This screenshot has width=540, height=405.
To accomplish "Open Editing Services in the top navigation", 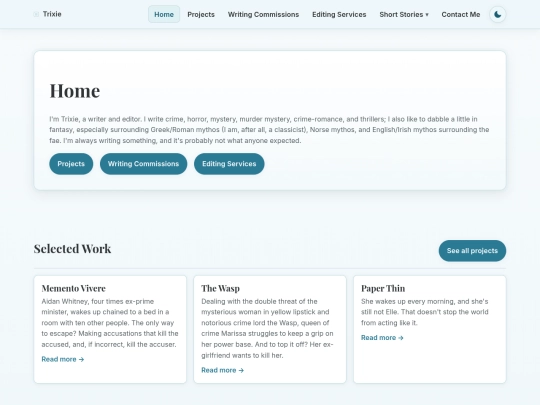I will click(x=339, y=14).
